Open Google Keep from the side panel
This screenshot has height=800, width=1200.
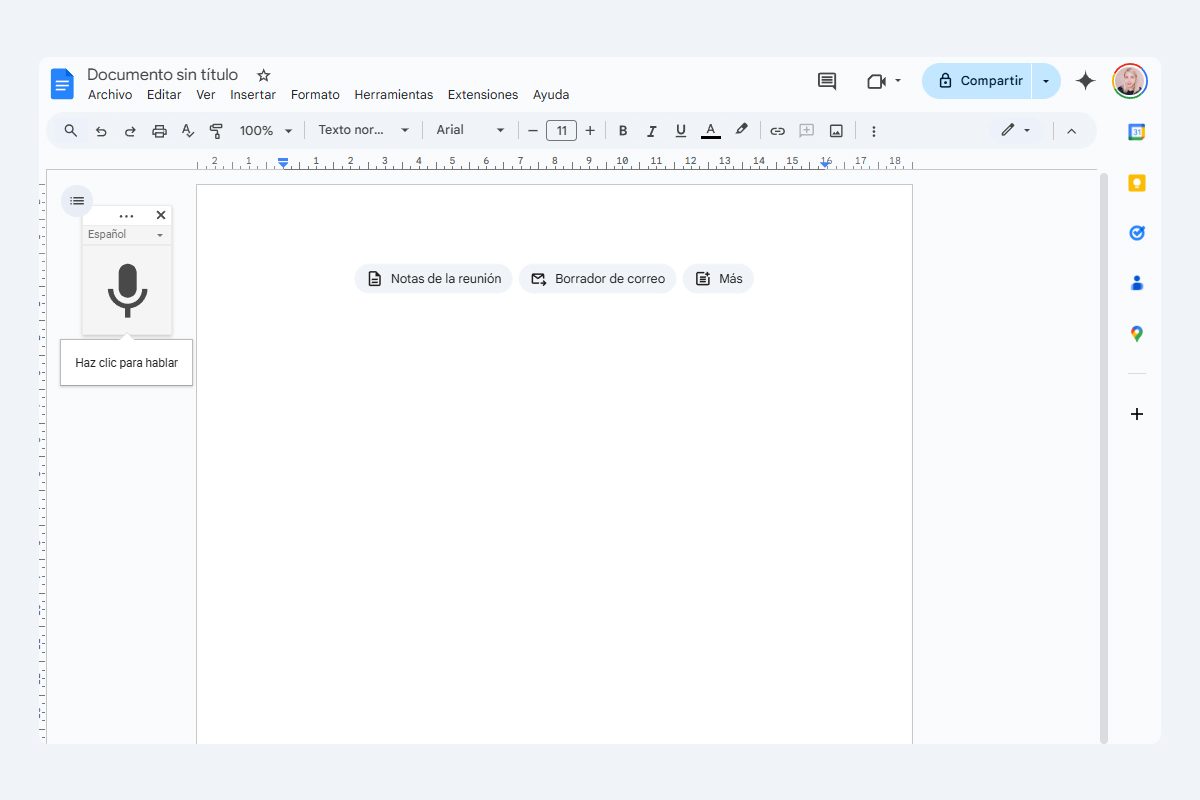click(1136, 182)
